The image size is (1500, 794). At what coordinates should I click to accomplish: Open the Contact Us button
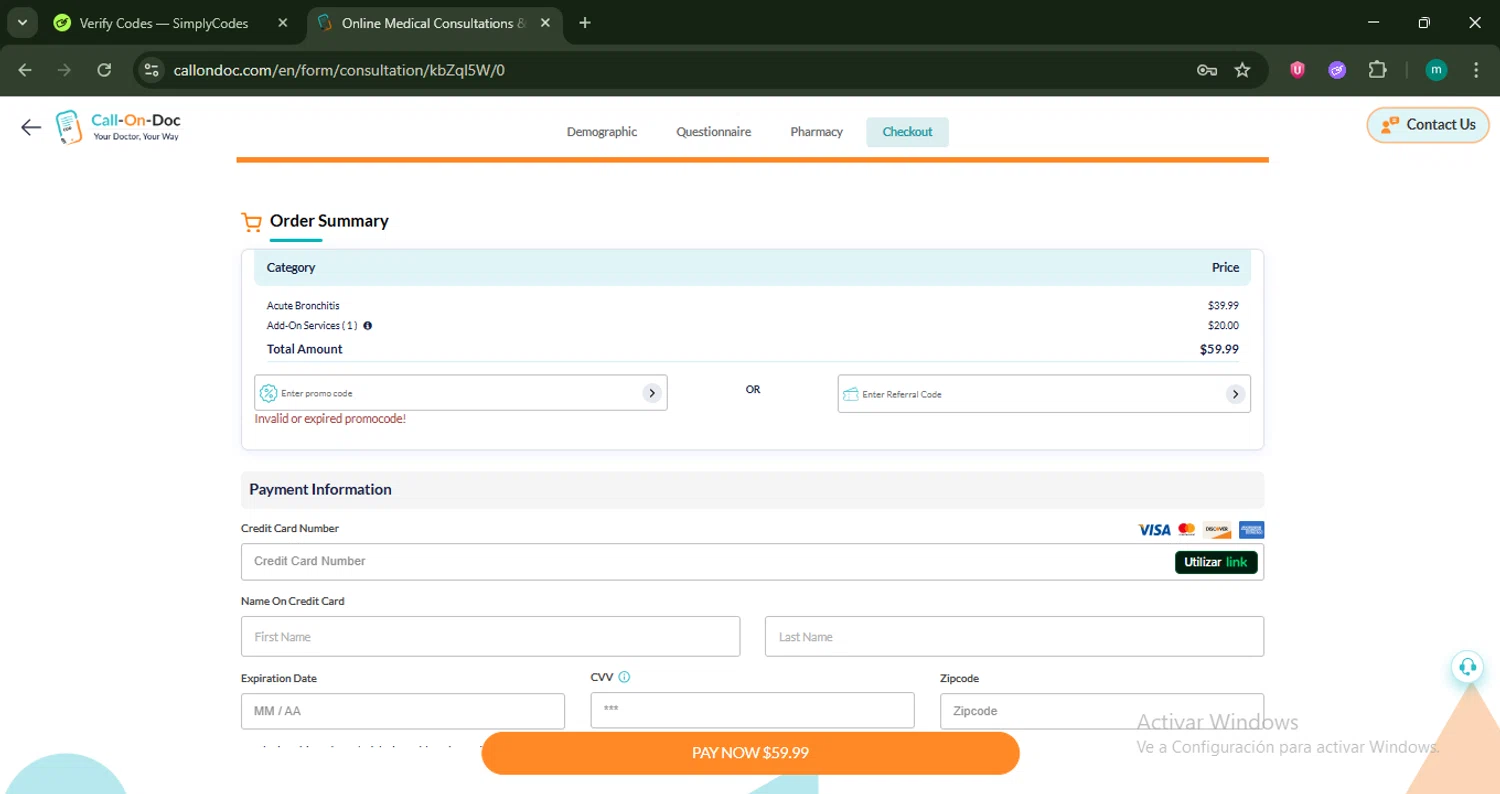tap(1428, 125)
